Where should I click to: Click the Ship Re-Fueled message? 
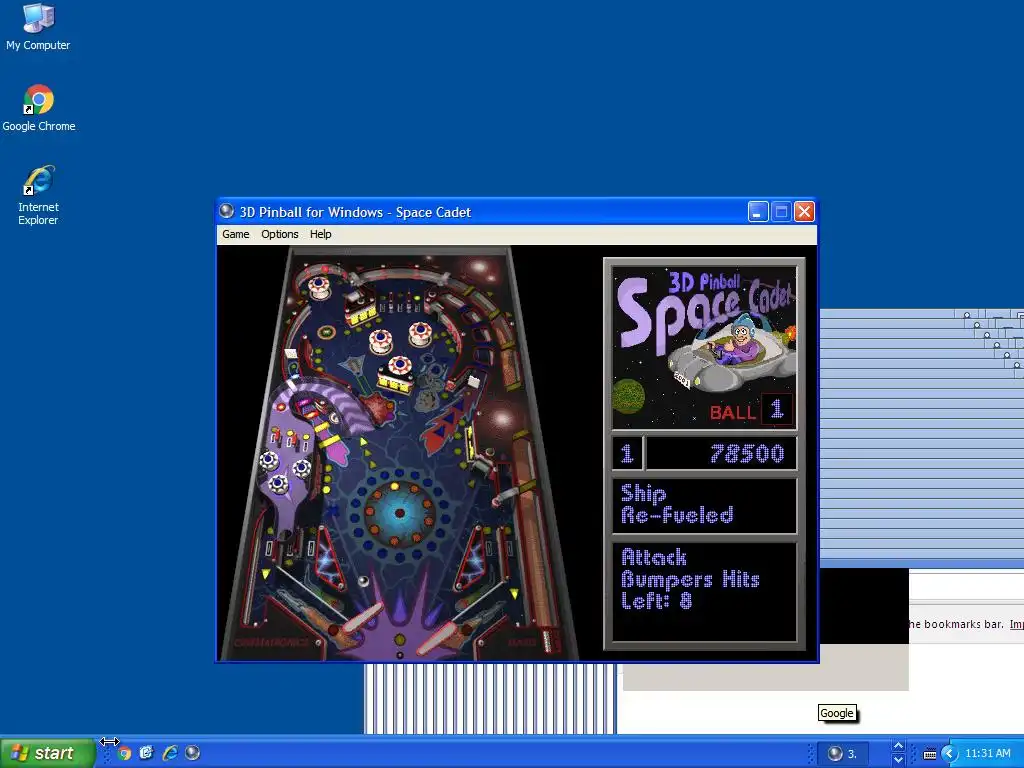pos(704,505)
